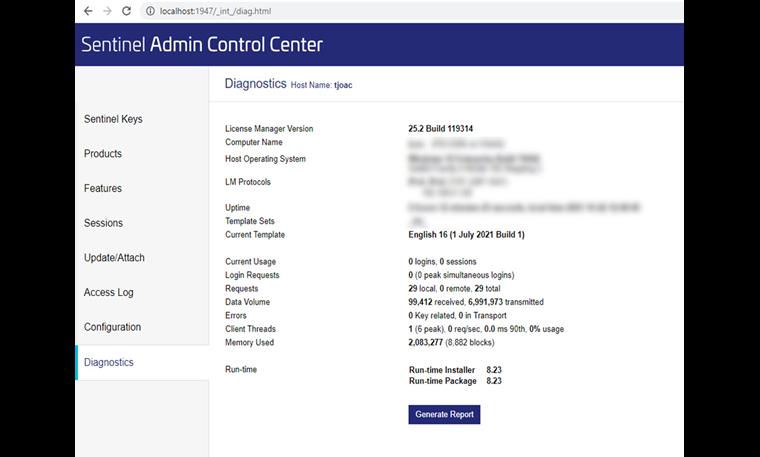Click the site information icon in address bar
This screenshot has width=760, height=457.
[151, 11]
